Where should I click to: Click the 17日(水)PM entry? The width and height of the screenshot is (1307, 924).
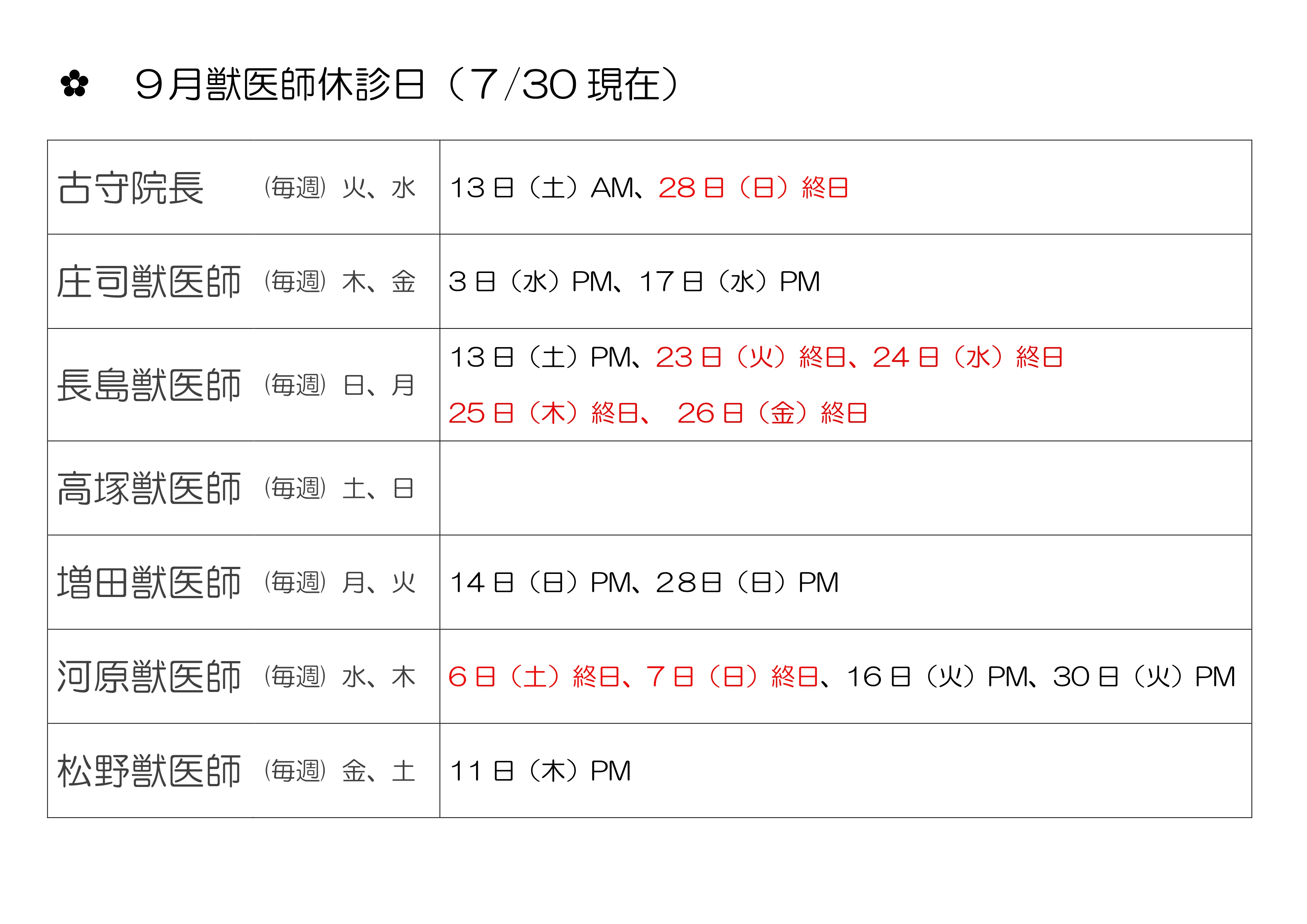[730, 281]
